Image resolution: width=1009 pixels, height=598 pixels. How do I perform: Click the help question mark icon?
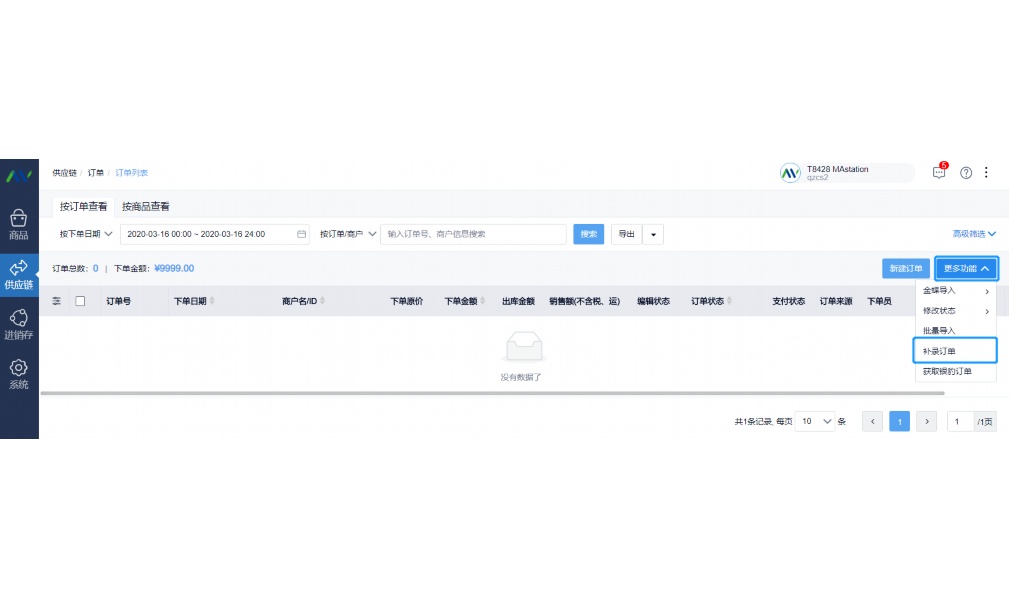pyautogui.click(x=965, y=172)
